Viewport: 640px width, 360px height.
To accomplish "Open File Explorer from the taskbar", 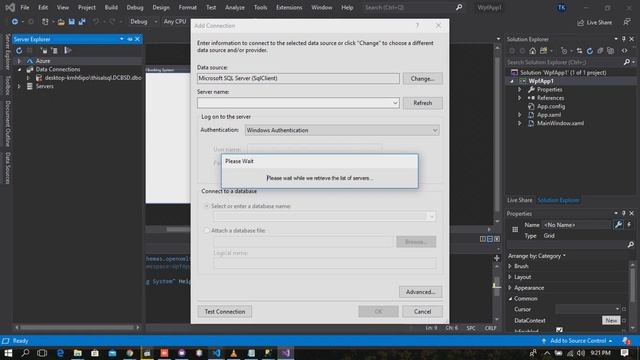I will [78, 353].
